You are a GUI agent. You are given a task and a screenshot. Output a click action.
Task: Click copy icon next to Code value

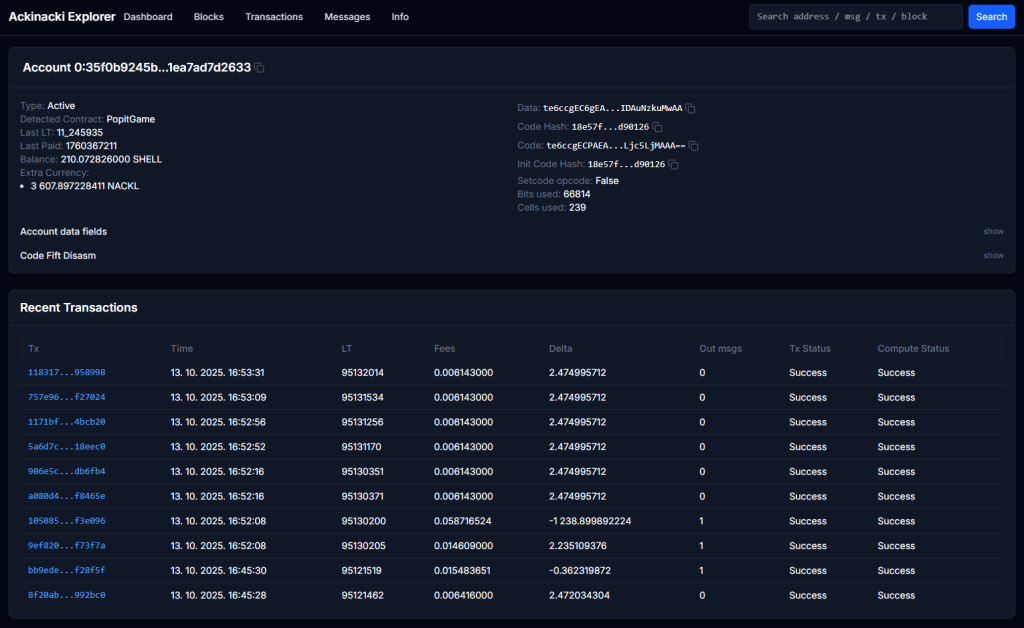(x=693, y=146)
